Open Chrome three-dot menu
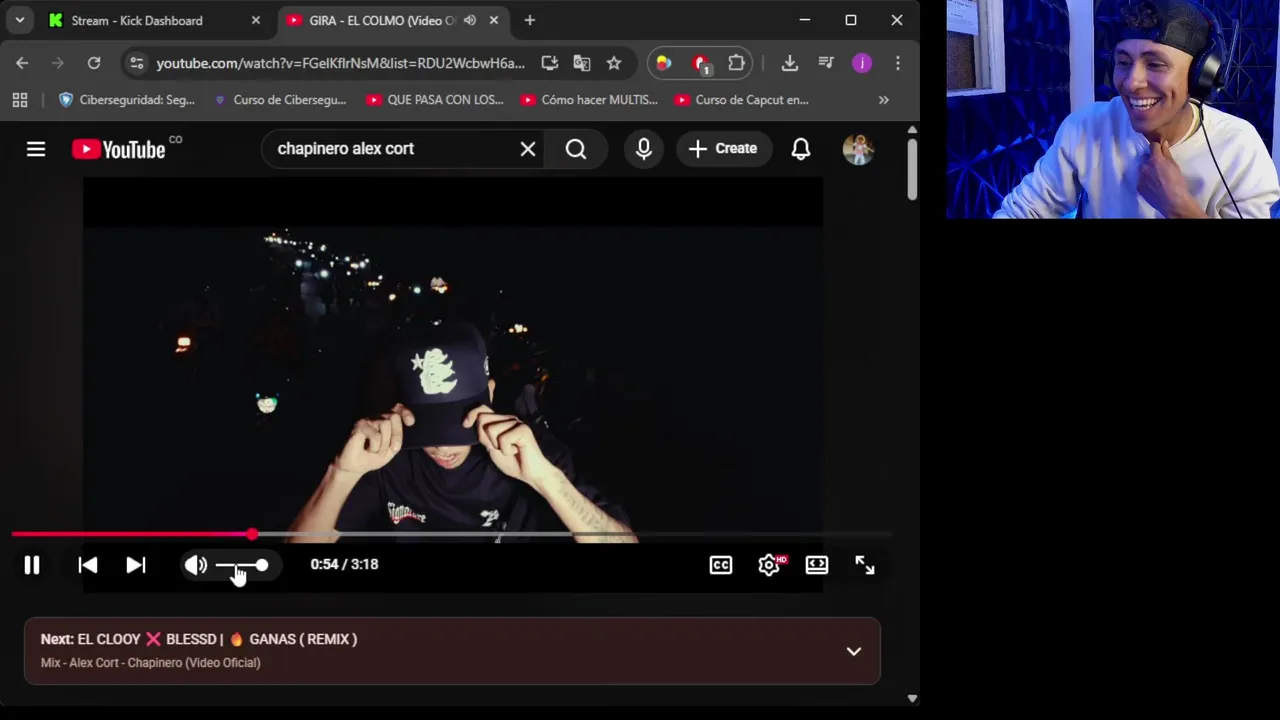 (898, 63)
